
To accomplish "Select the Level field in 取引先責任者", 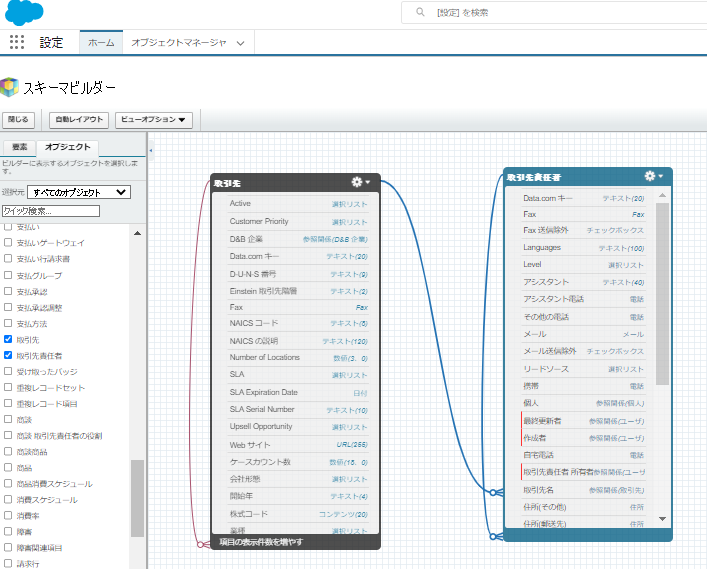I will coord(583,265).
